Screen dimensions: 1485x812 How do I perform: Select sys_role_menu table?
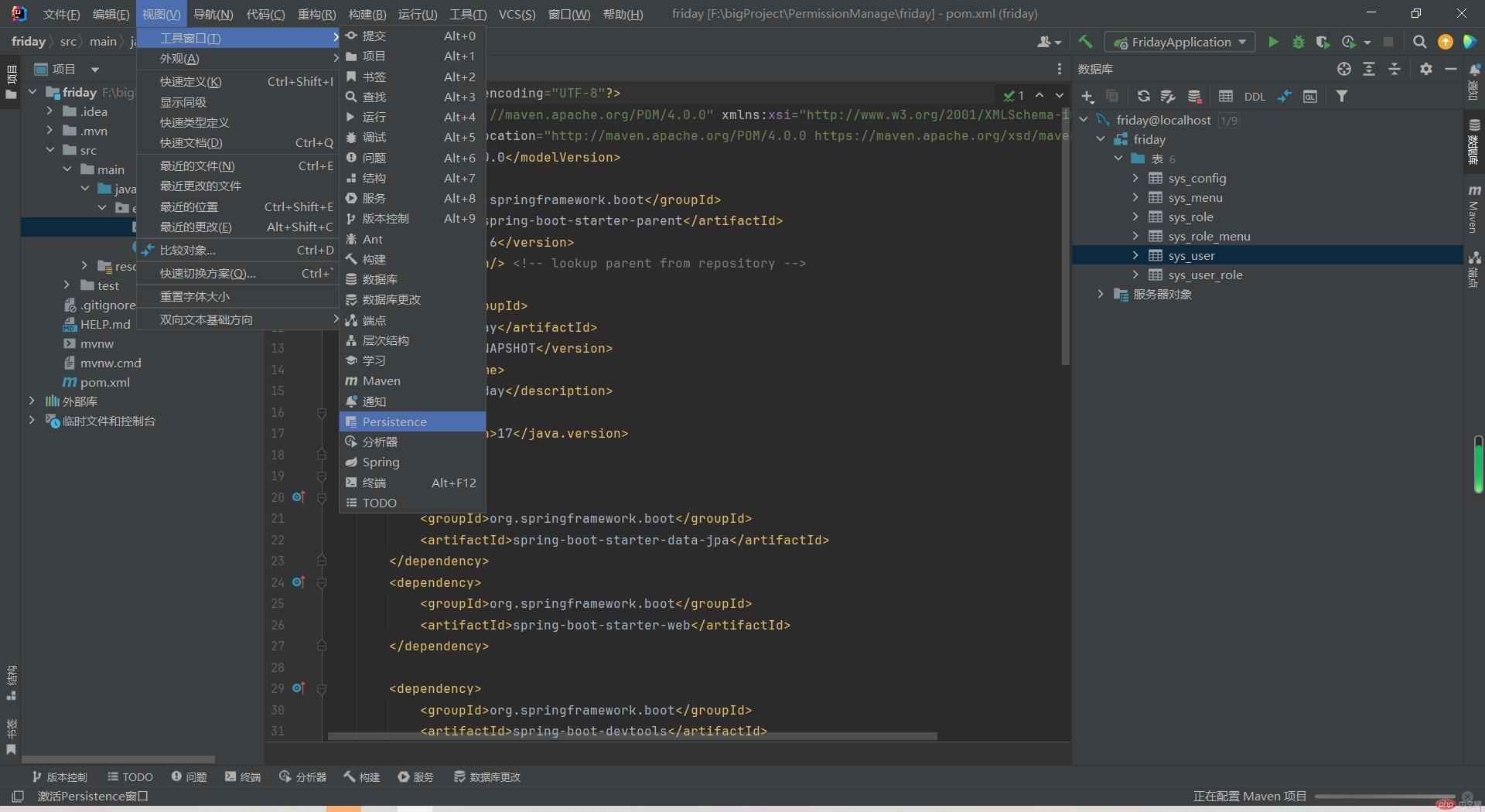click(1209, 236)
